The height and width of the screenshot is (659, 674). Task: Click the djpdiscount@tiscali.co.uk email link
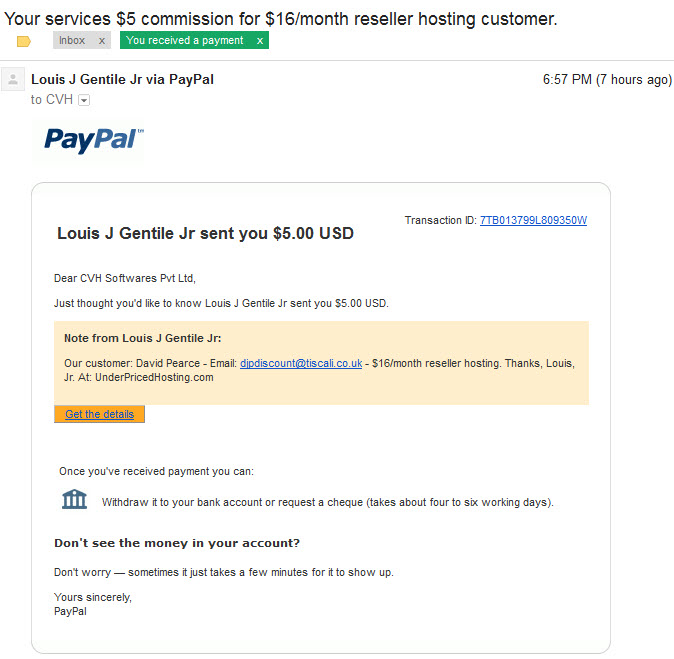(x=301, y=364)
